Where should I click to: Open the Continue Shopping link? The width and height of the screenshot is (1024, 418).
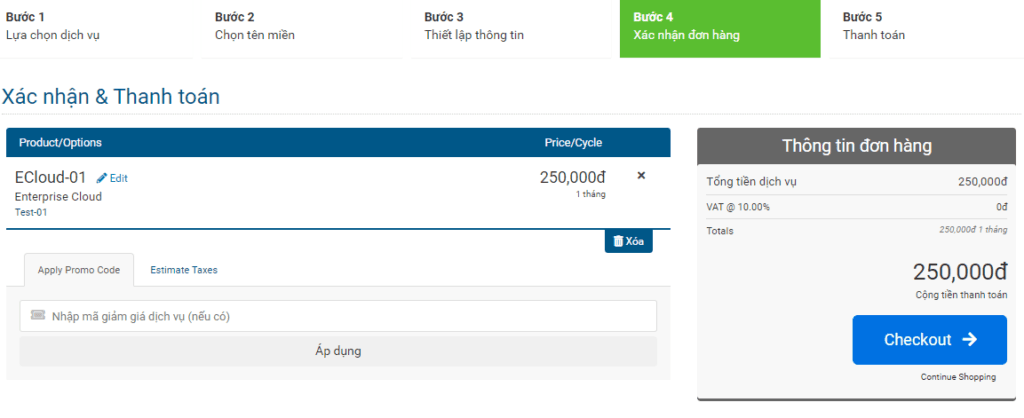click(958, 377)
